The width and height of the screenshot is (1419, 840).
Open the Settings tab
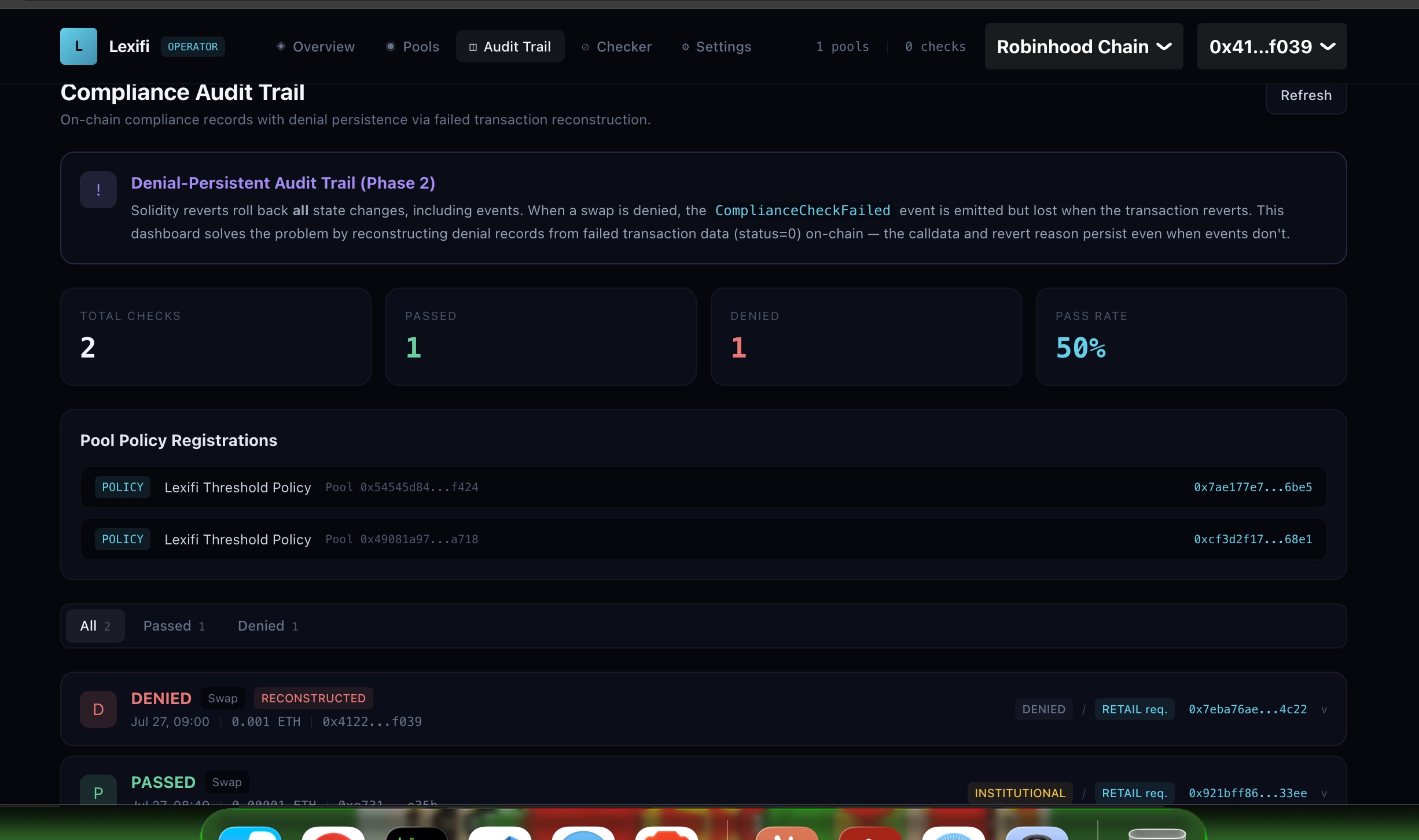[716, 46]
